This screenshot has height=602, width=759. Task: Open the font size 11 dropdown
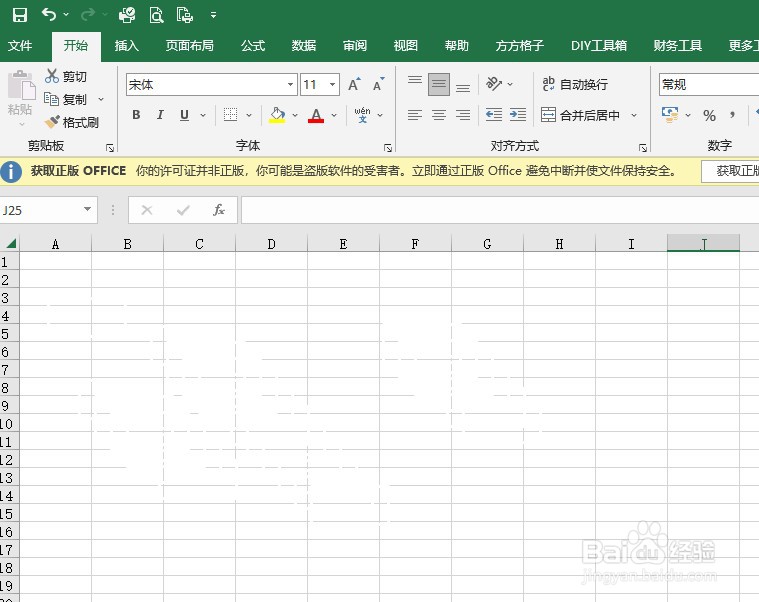[x=333, y=85]
